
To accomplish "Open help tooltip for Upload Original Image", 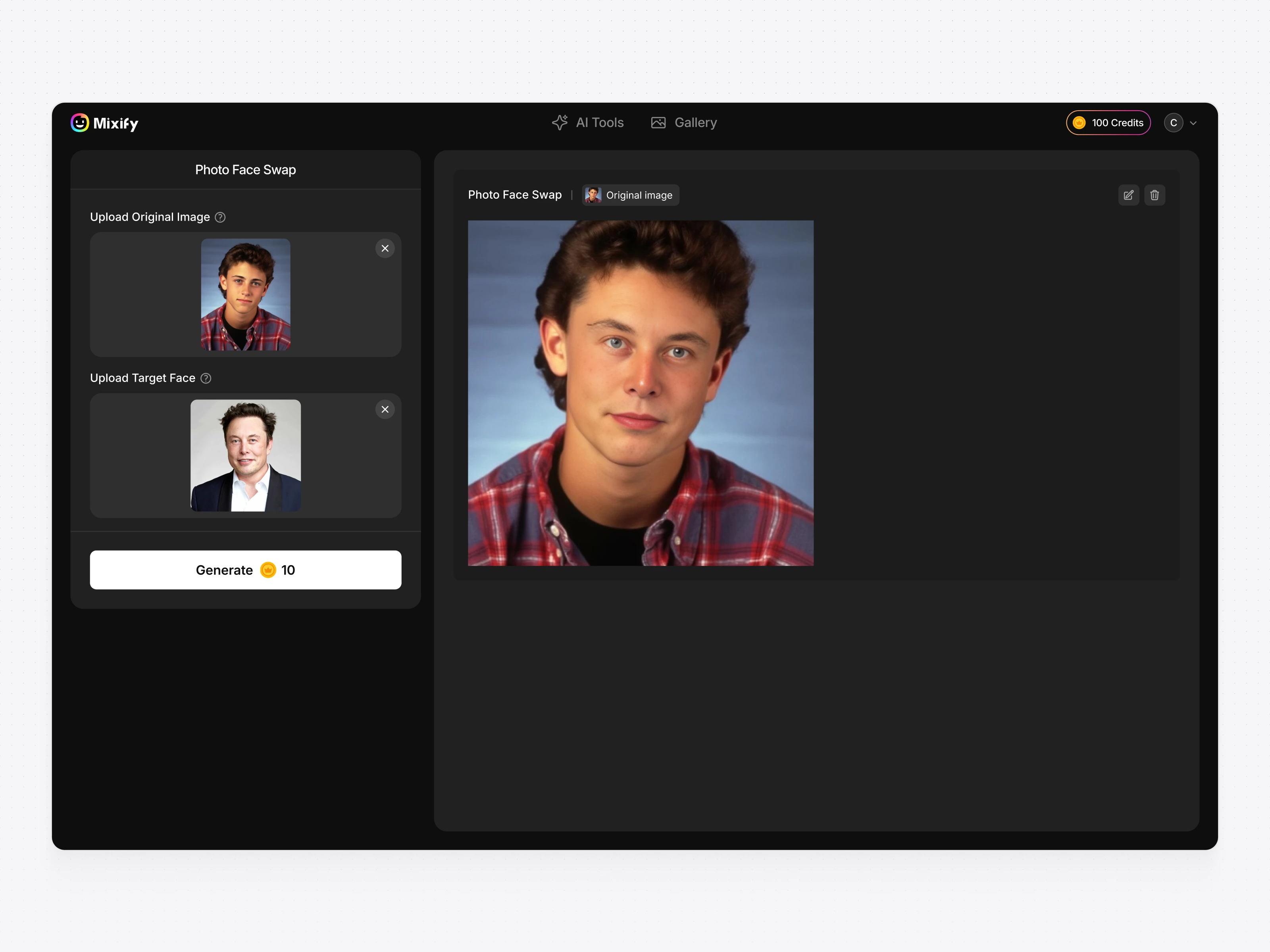I will 220,217.
